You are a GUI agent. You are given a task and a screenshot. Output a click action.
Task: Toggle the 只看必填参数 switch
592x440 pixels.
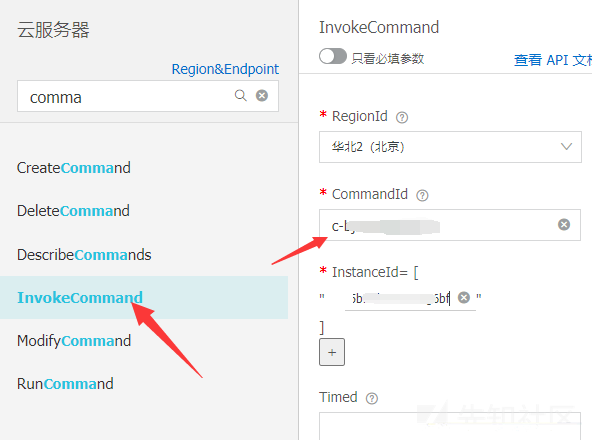click(x=333, y=57)
